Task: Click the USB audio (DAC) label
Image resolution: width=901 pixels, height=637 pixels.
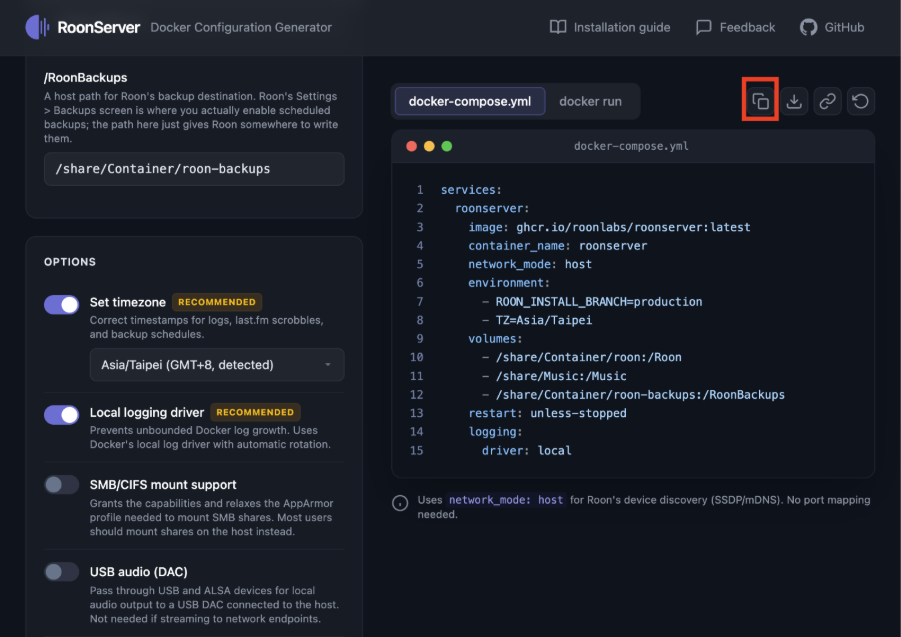Action: tap(138, 572)
